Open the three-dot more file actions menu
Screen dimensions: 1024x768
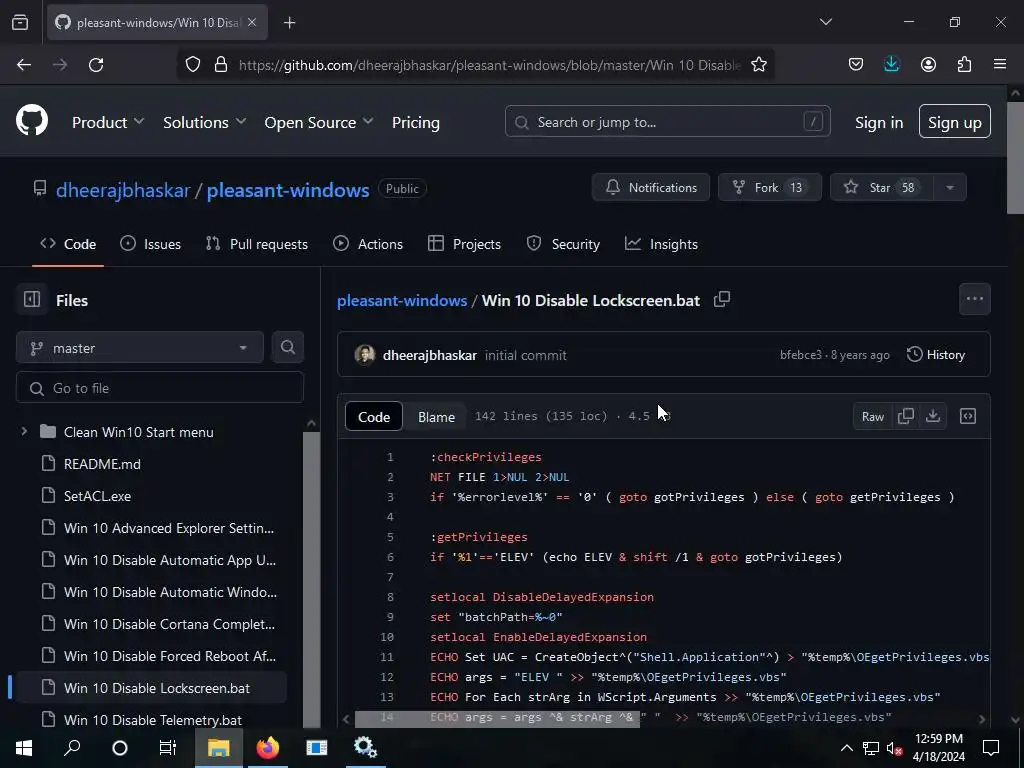coord(975,299)
